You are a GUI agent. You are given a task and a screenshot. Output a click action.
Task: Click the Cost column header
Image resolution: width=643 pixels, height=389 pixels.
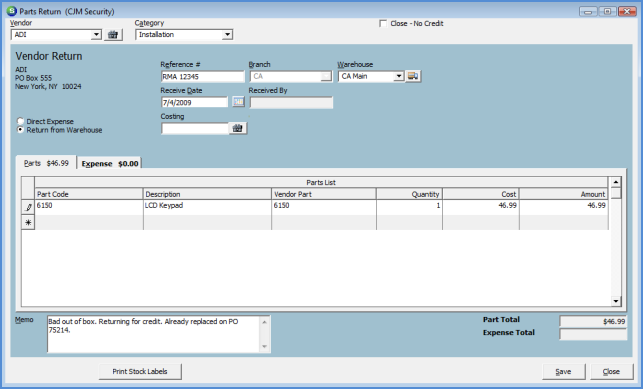point(481,194)
